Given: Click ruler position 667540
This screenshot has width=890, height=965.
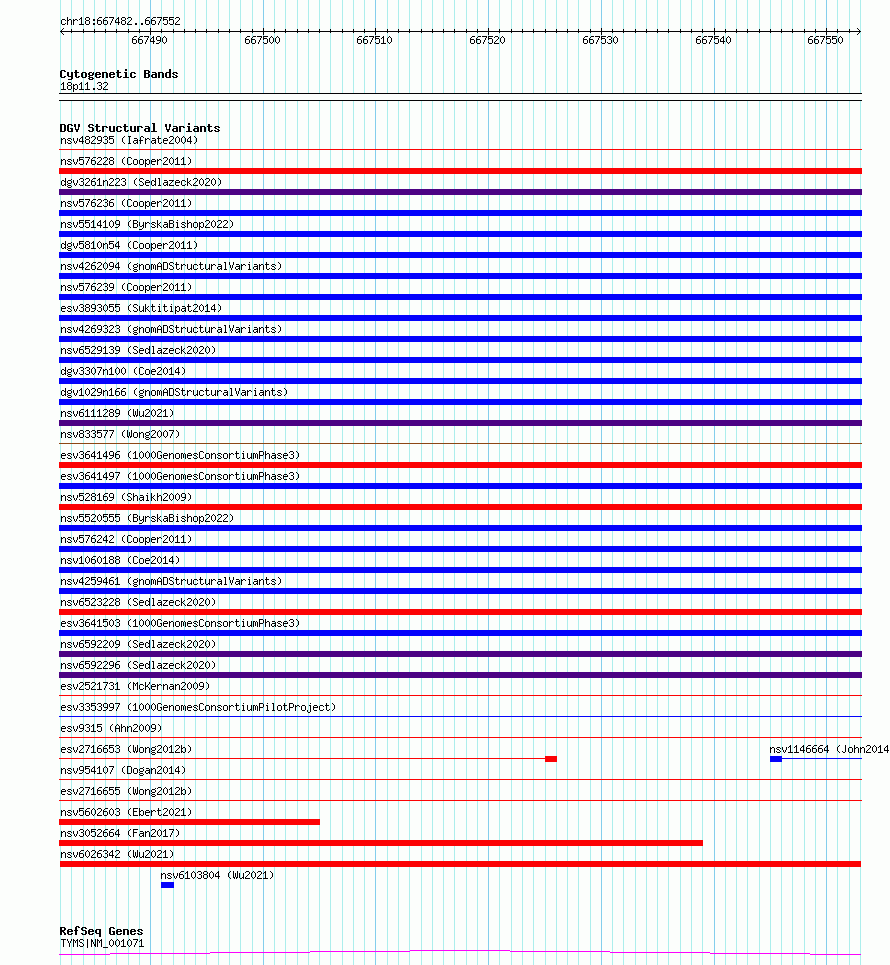Looking at the screenshot, I should [x=713, y=40].
